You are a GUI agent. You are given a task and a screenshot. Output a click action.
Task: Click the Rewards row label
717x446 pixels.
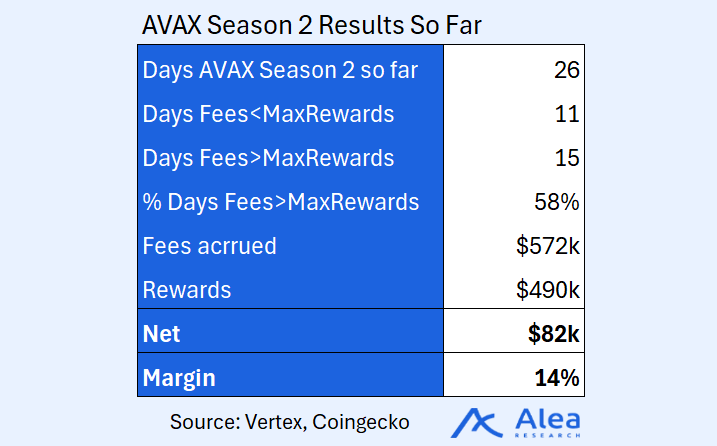tap(187, 290)
